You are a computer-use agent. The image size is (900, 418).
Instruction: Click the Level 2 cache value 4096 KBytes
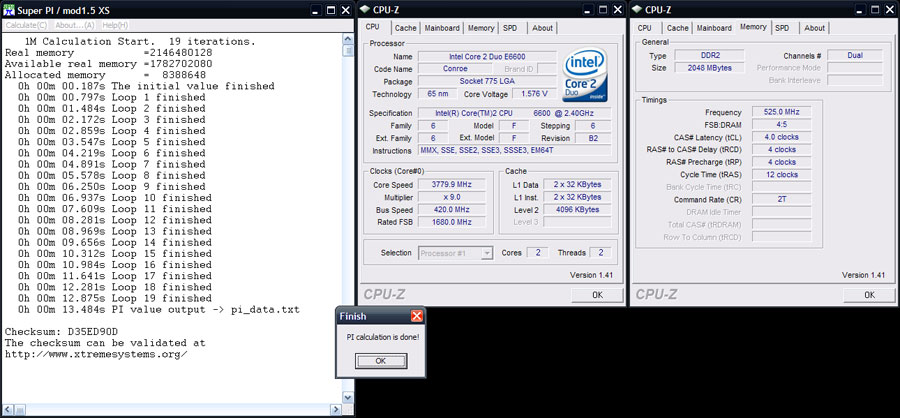[x=577, y=210]
